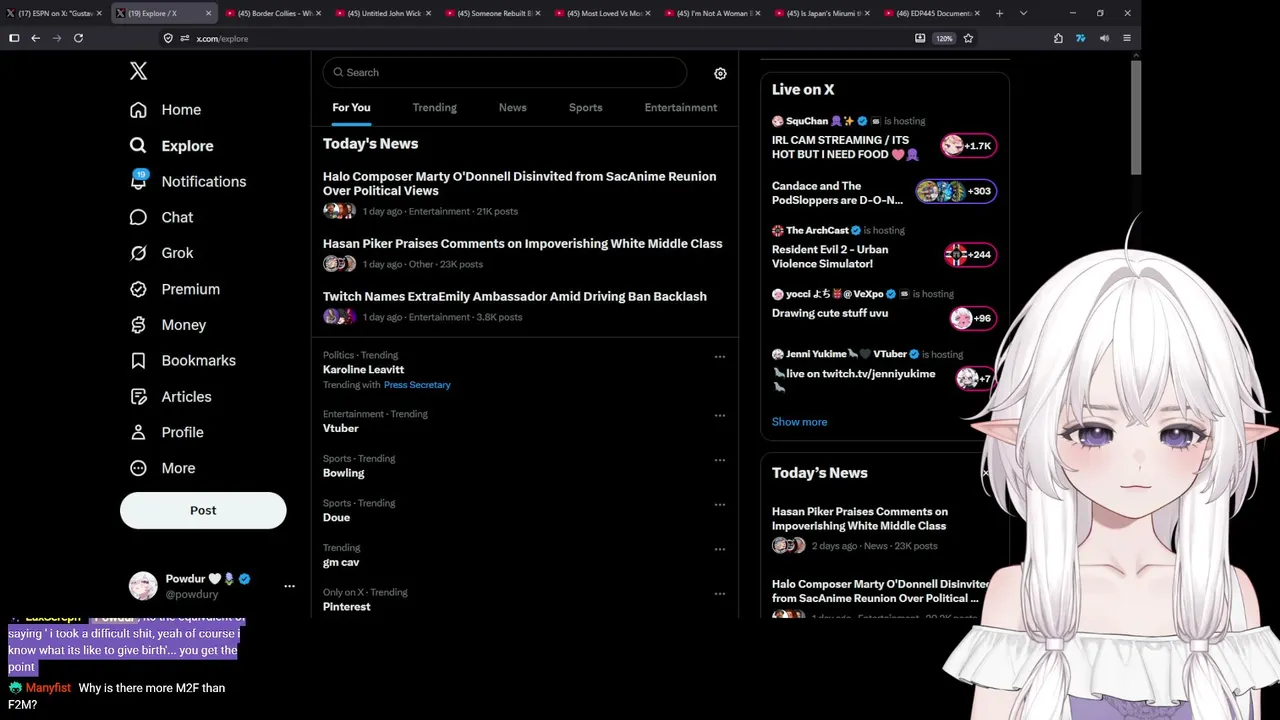
Task: Join SquChan's IRL CAM STREAMING live
Action: 968,146
